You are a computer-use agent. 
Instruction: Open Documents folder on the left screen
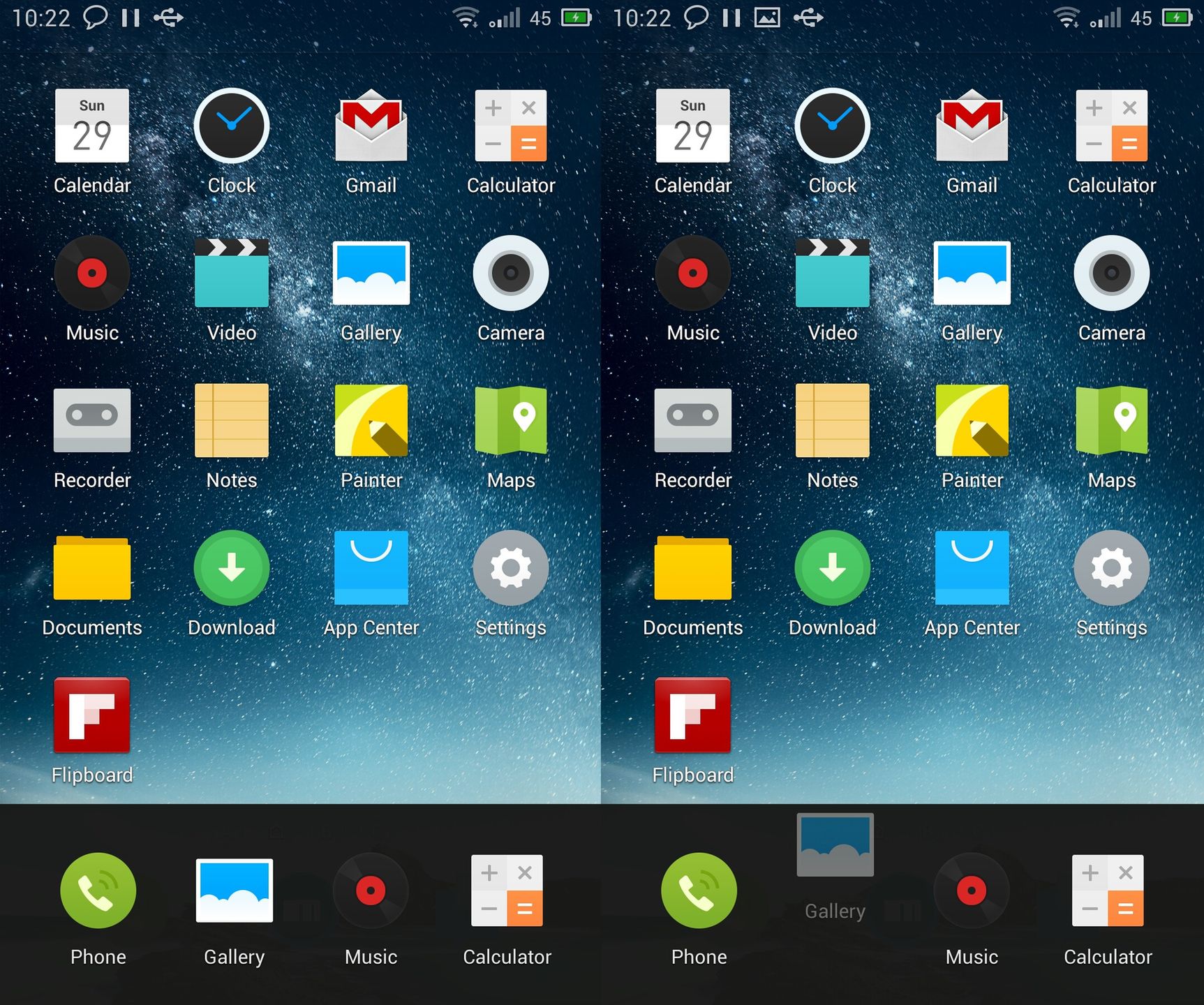coord(92,567)
